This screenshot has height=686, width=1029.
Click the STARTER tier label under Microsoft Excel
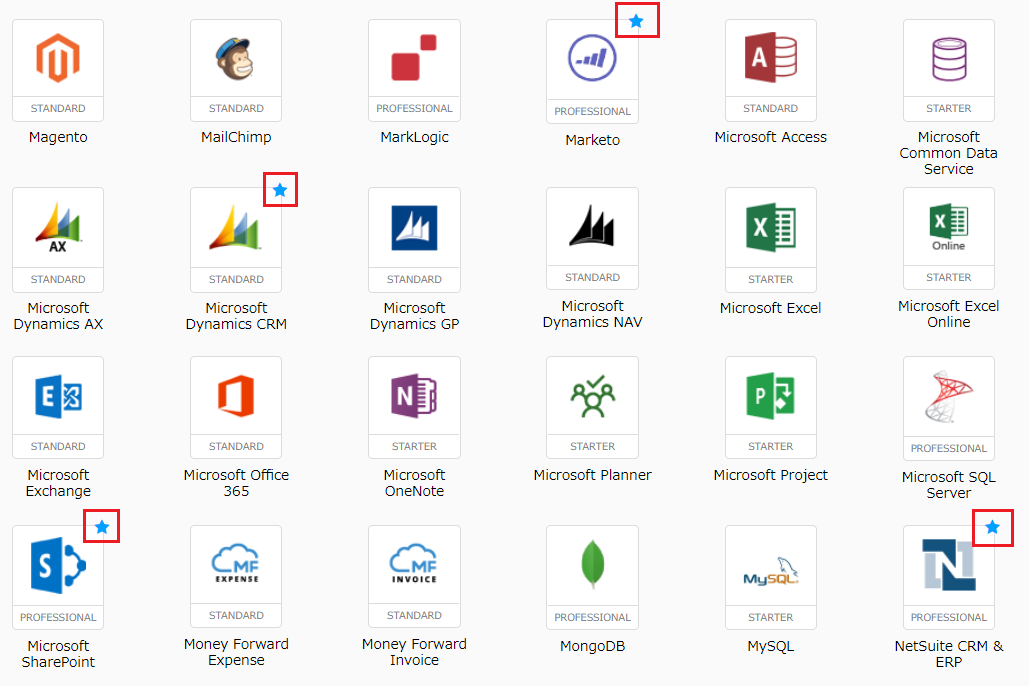[770, 279]
